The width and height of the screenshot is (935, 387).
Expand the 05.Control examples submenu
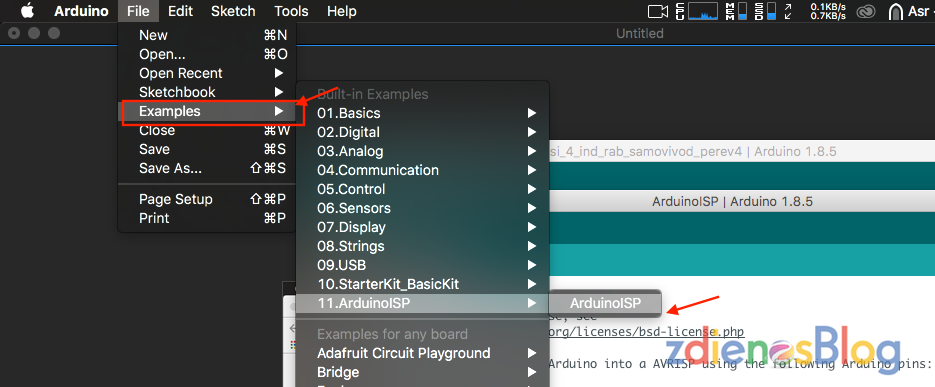pos(423,189)
